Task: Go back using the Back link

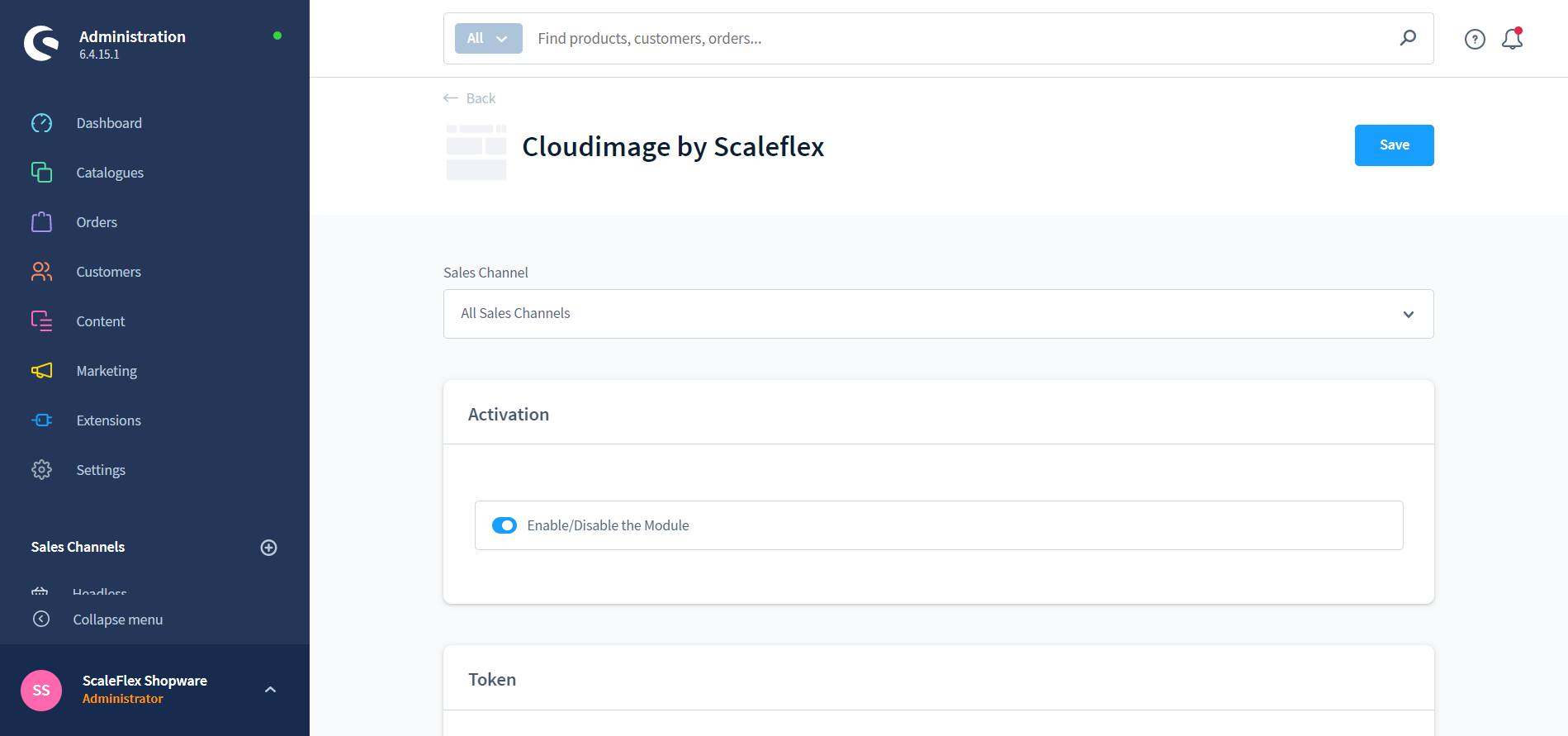Action: (x=470, y=98)
